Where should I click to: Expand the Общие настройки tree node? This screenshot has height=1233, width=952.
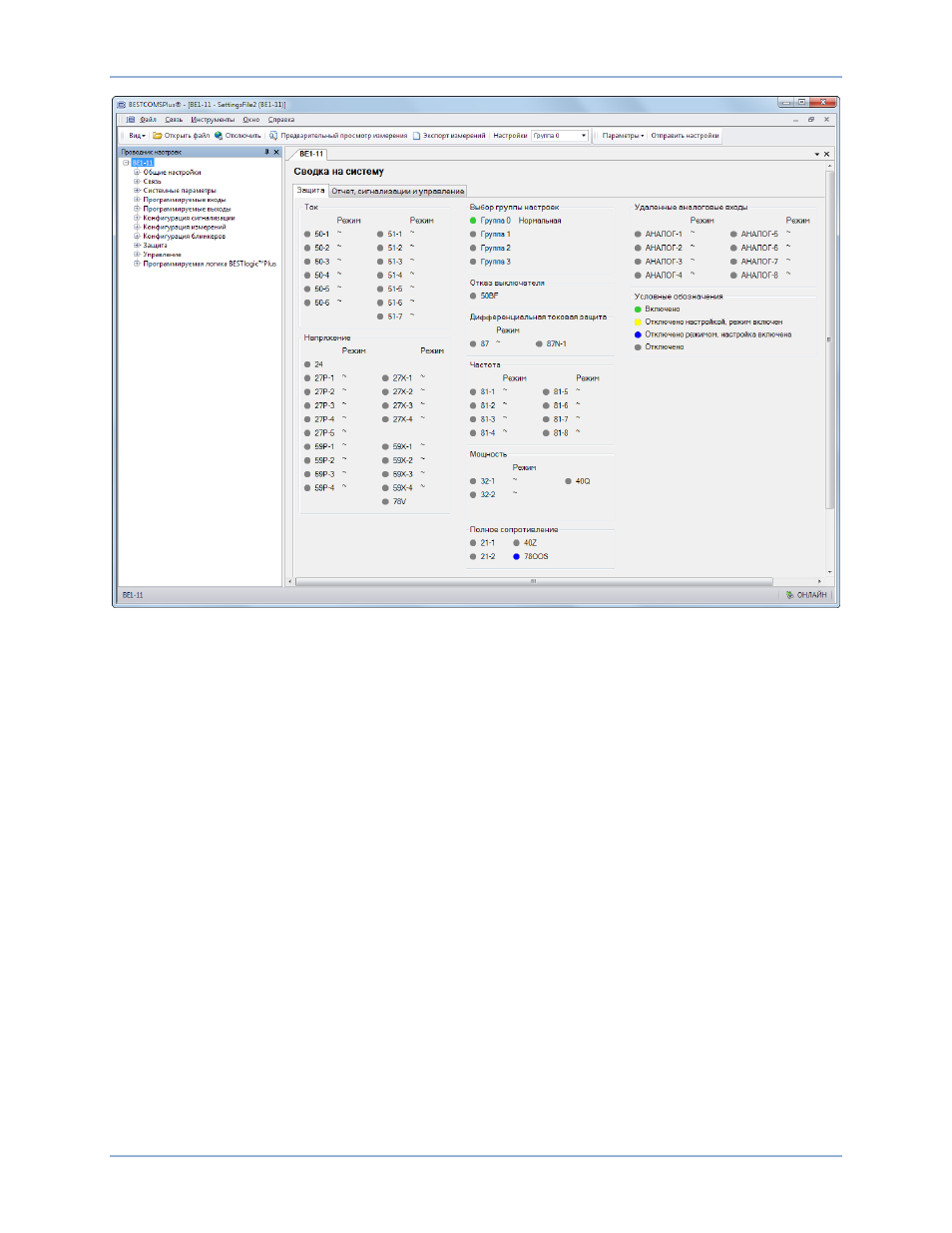point(137,172)
